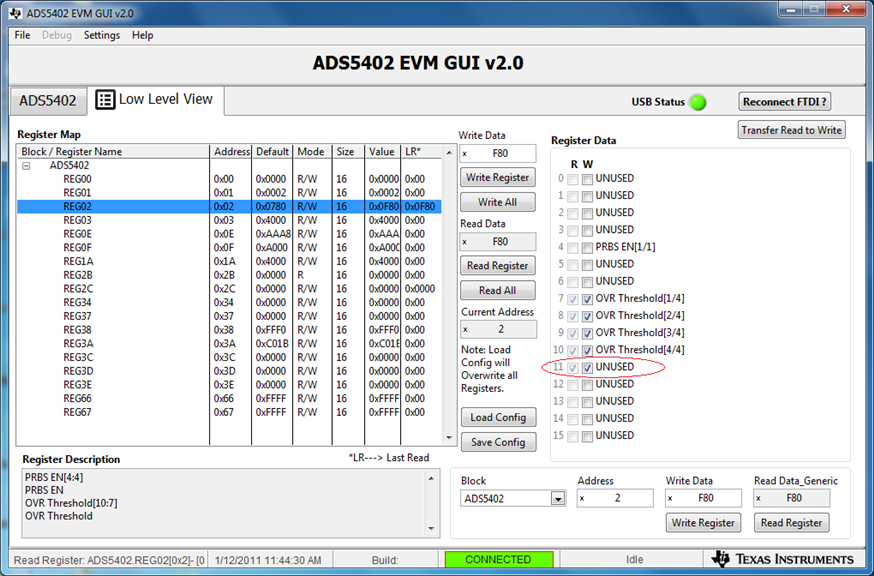
Task: Select the REG0E row
Action: 229,234
